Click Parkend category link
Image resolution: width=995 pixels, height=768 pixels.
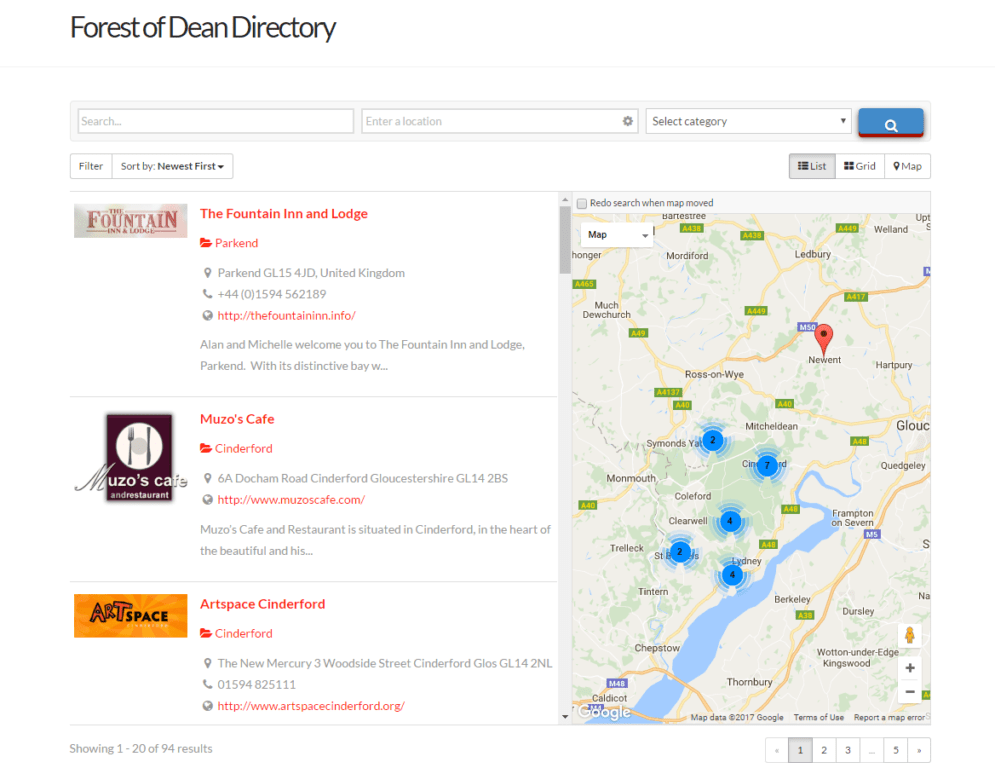click(x=237, y=243)
